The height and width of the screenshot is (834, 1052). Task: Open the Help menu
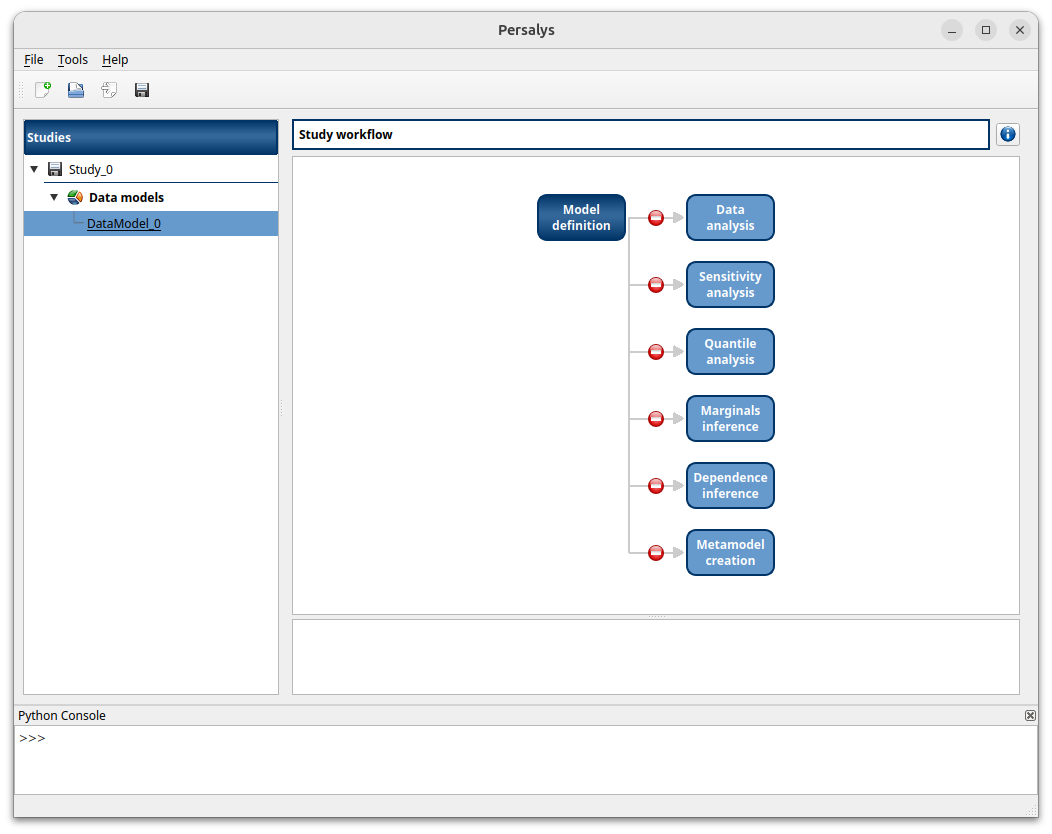(x=115, y=59)
